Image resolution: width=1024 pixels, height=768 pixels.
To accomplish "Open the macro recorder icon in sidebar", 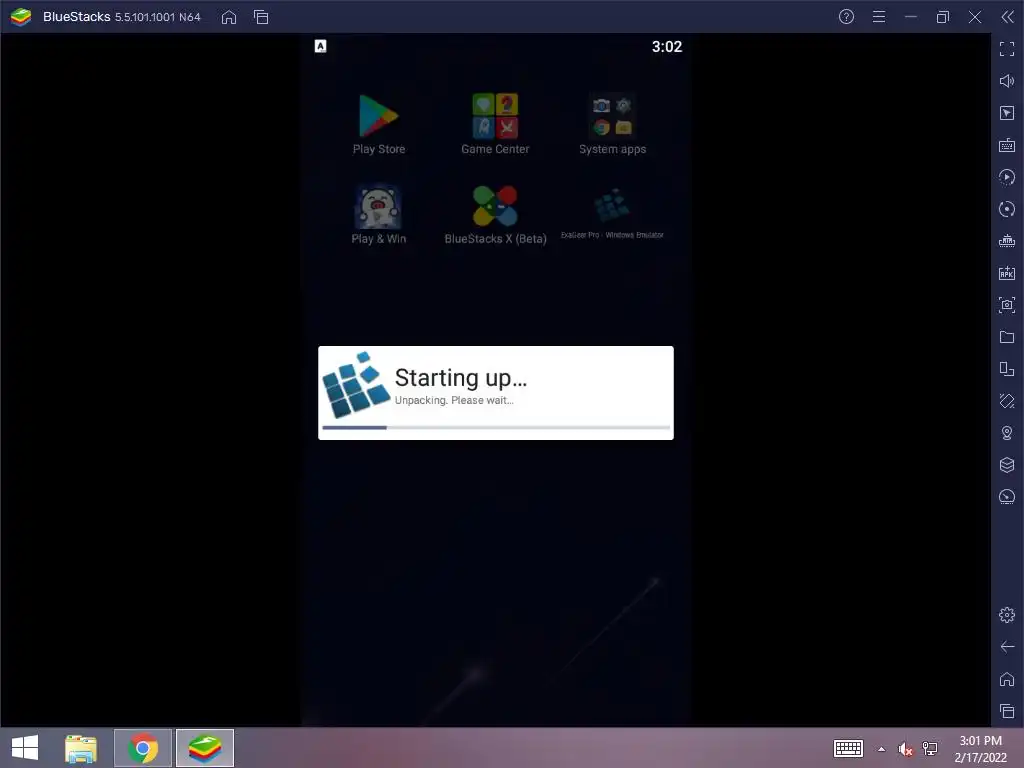I will coord(1007,177).
